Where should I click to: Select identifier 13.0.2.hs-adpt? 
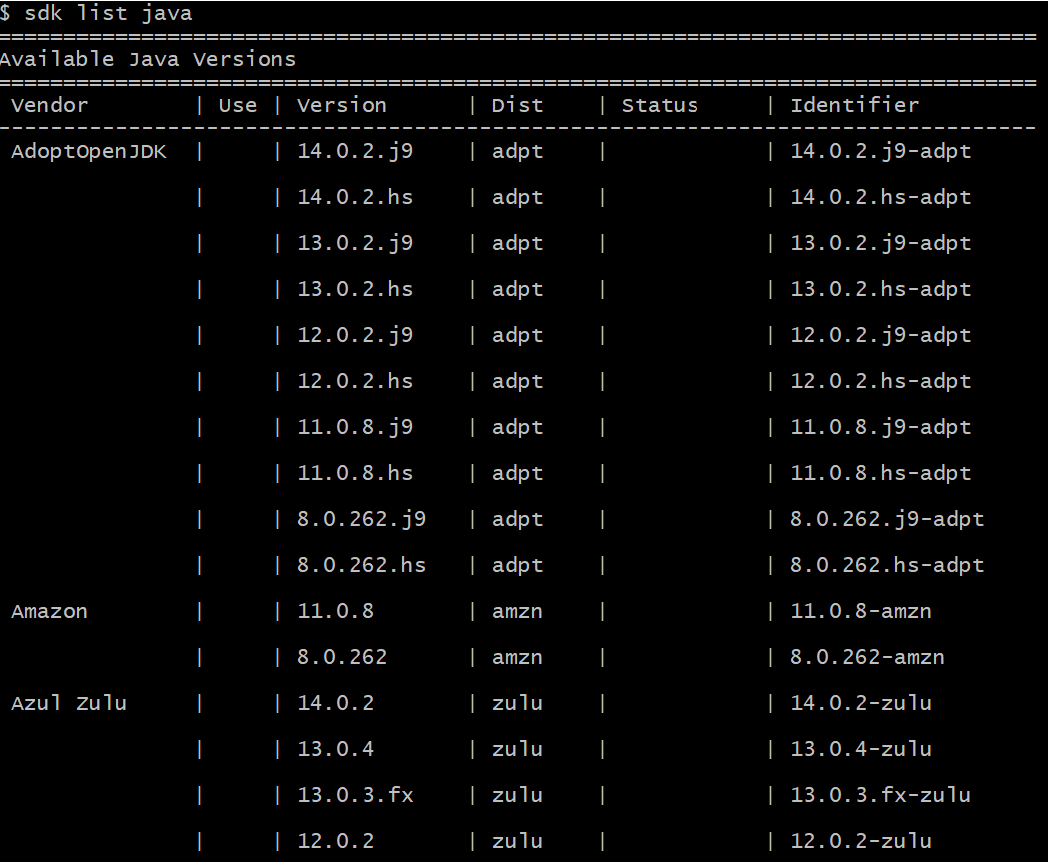click(881, 289)
